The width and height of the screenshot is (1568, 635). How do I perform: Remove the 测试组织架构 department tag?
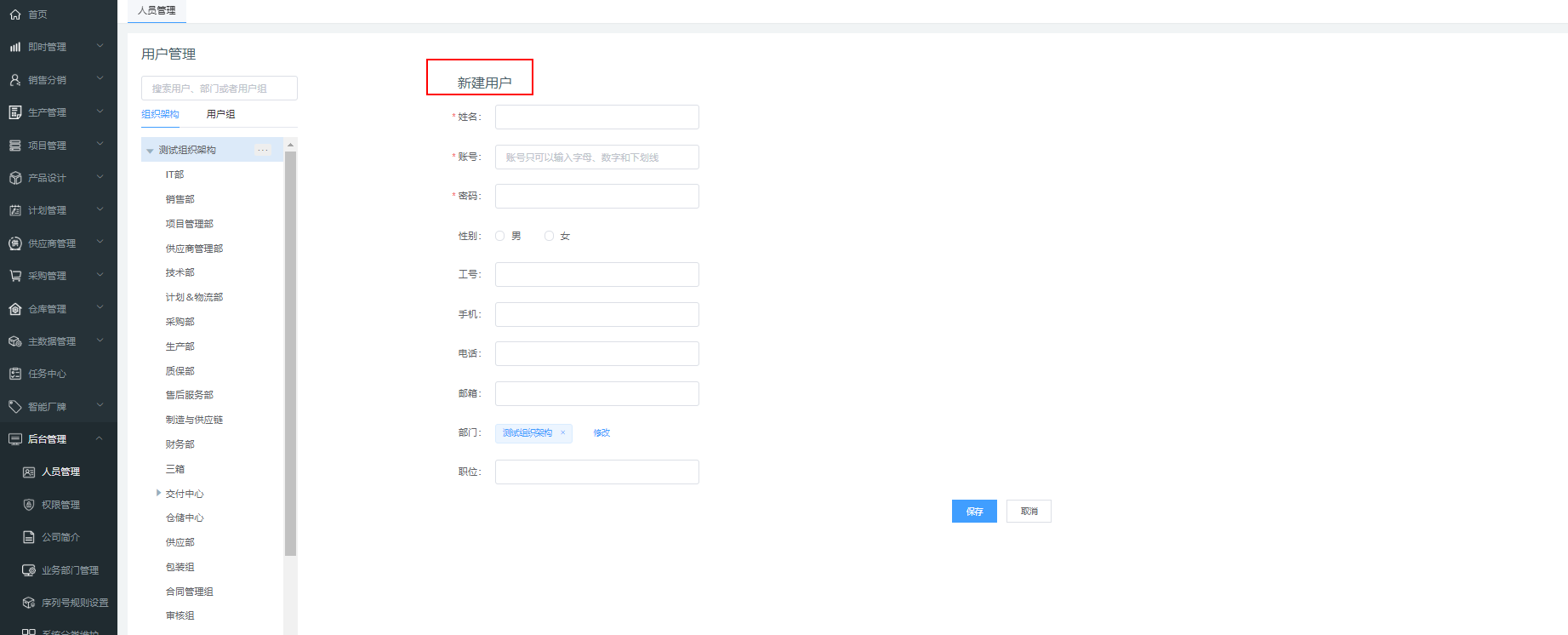point(562,432)
